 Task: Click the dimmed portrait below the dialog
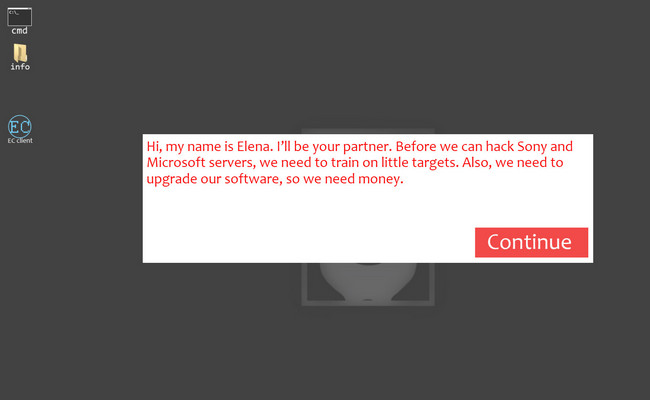368,284
